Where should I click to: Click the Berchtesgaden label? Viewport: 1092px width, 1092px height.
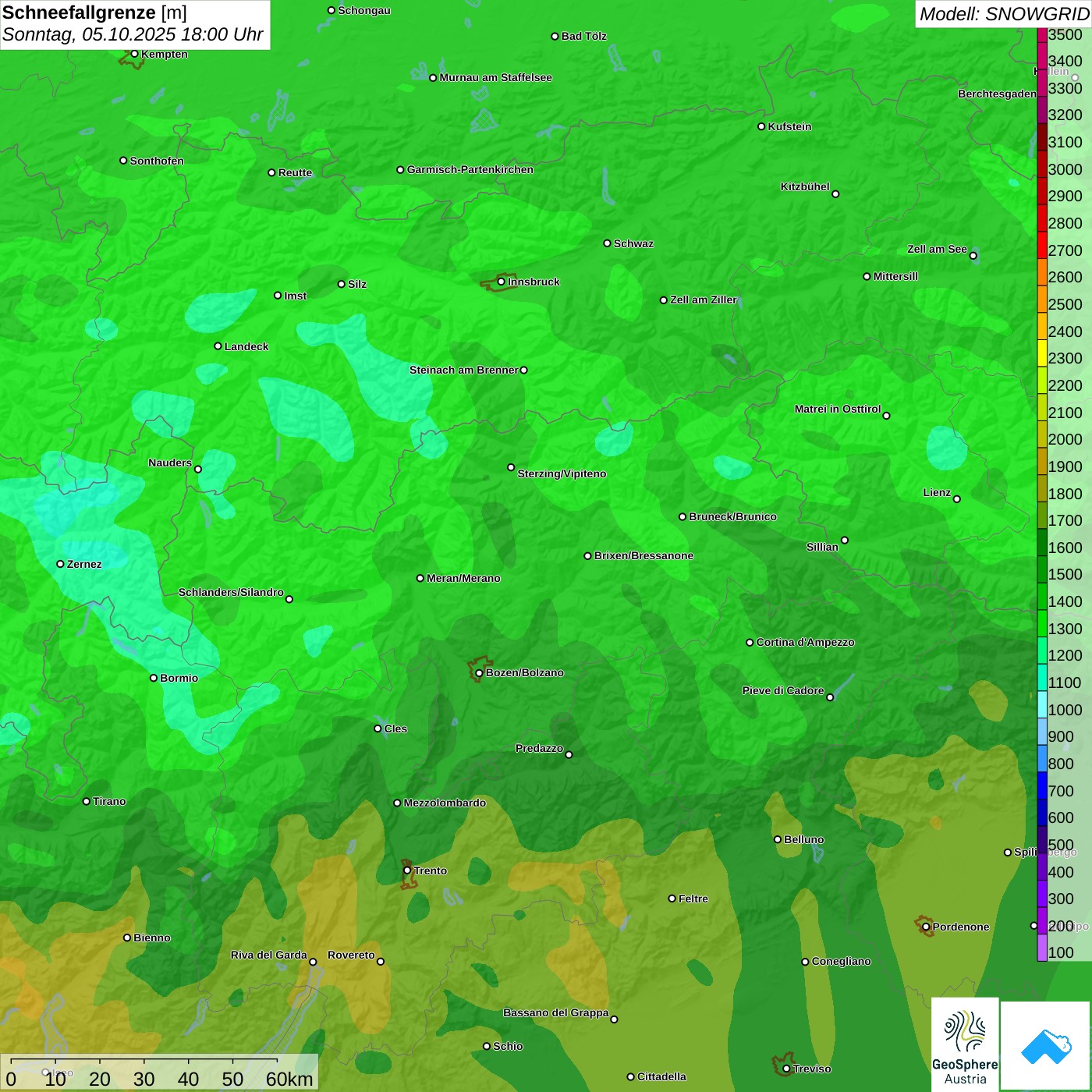pos(997,94)
